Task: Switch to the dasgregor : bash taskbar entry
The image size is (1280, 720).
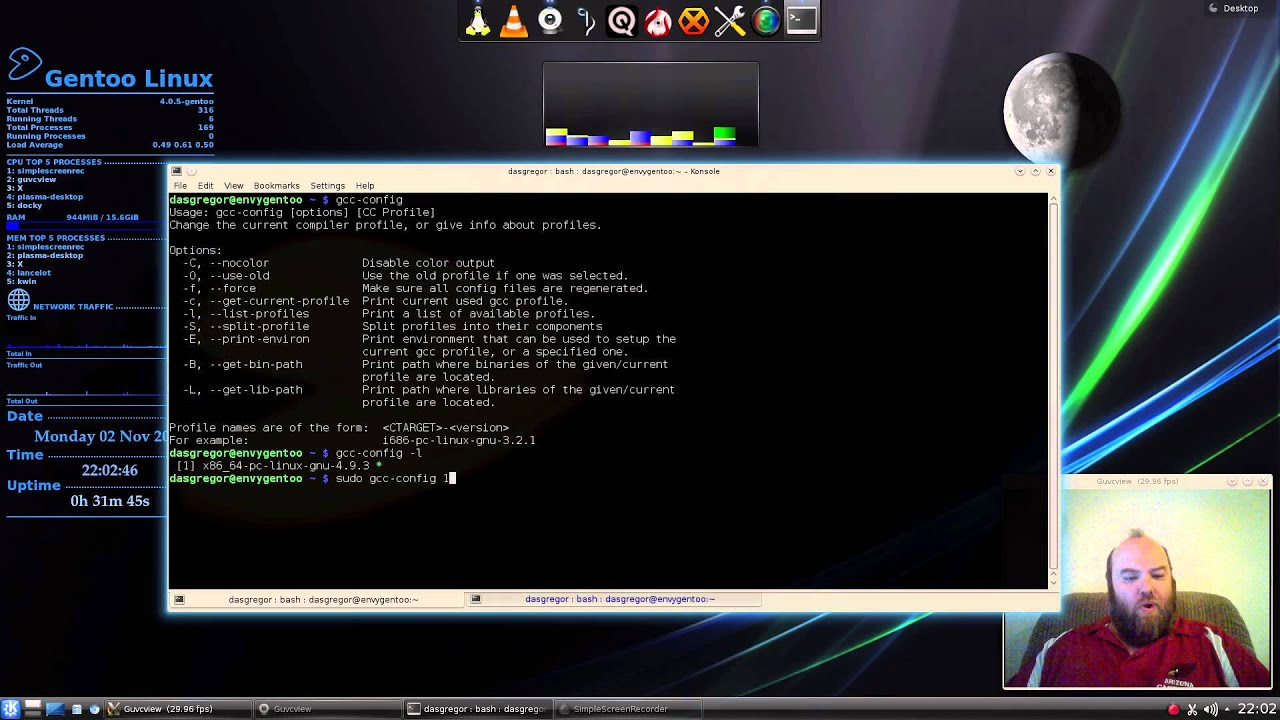Action: [479, 709]
